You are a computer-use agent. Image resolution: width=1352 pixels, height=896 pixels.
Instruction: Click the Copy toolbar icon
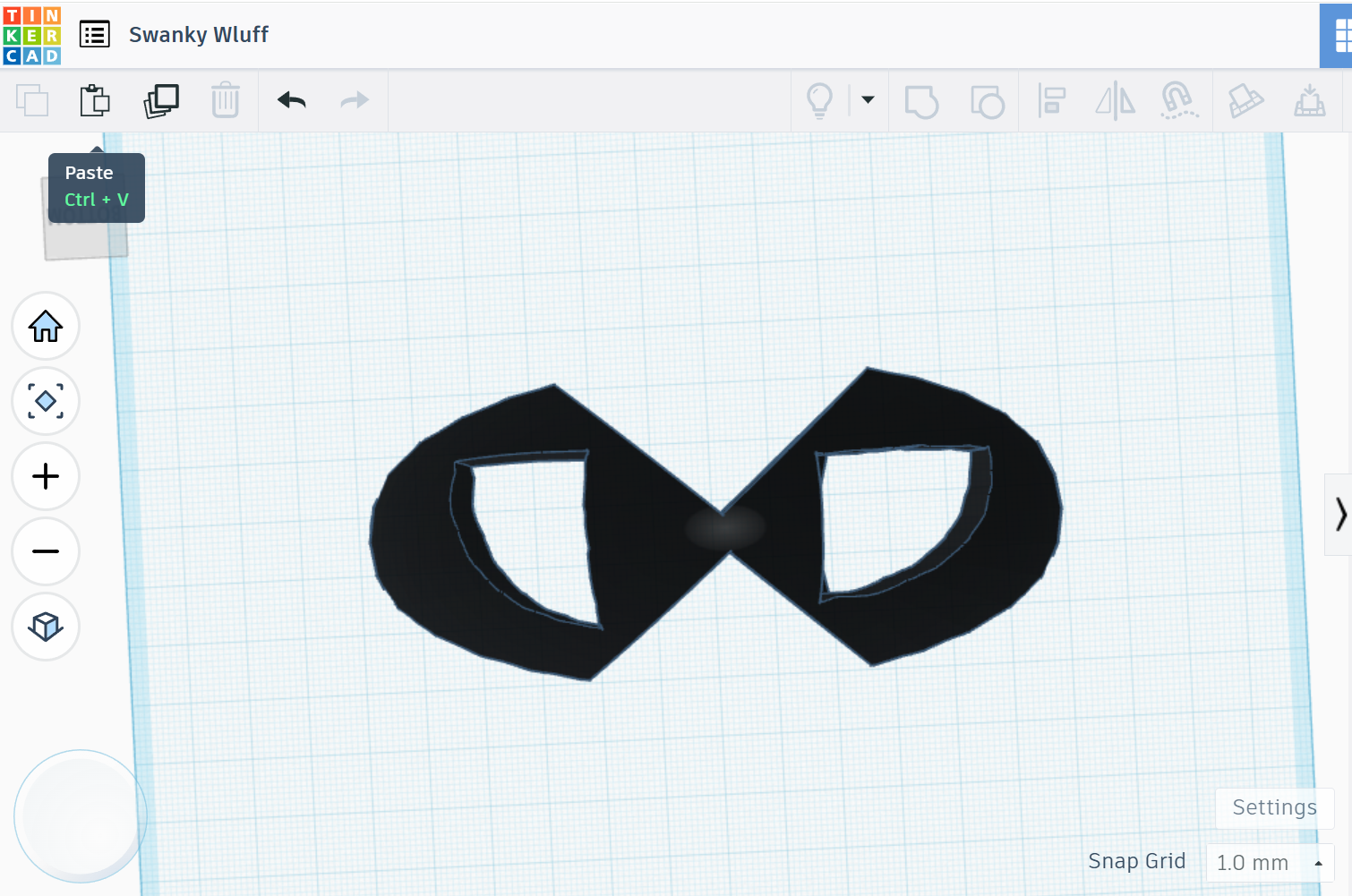32,100
